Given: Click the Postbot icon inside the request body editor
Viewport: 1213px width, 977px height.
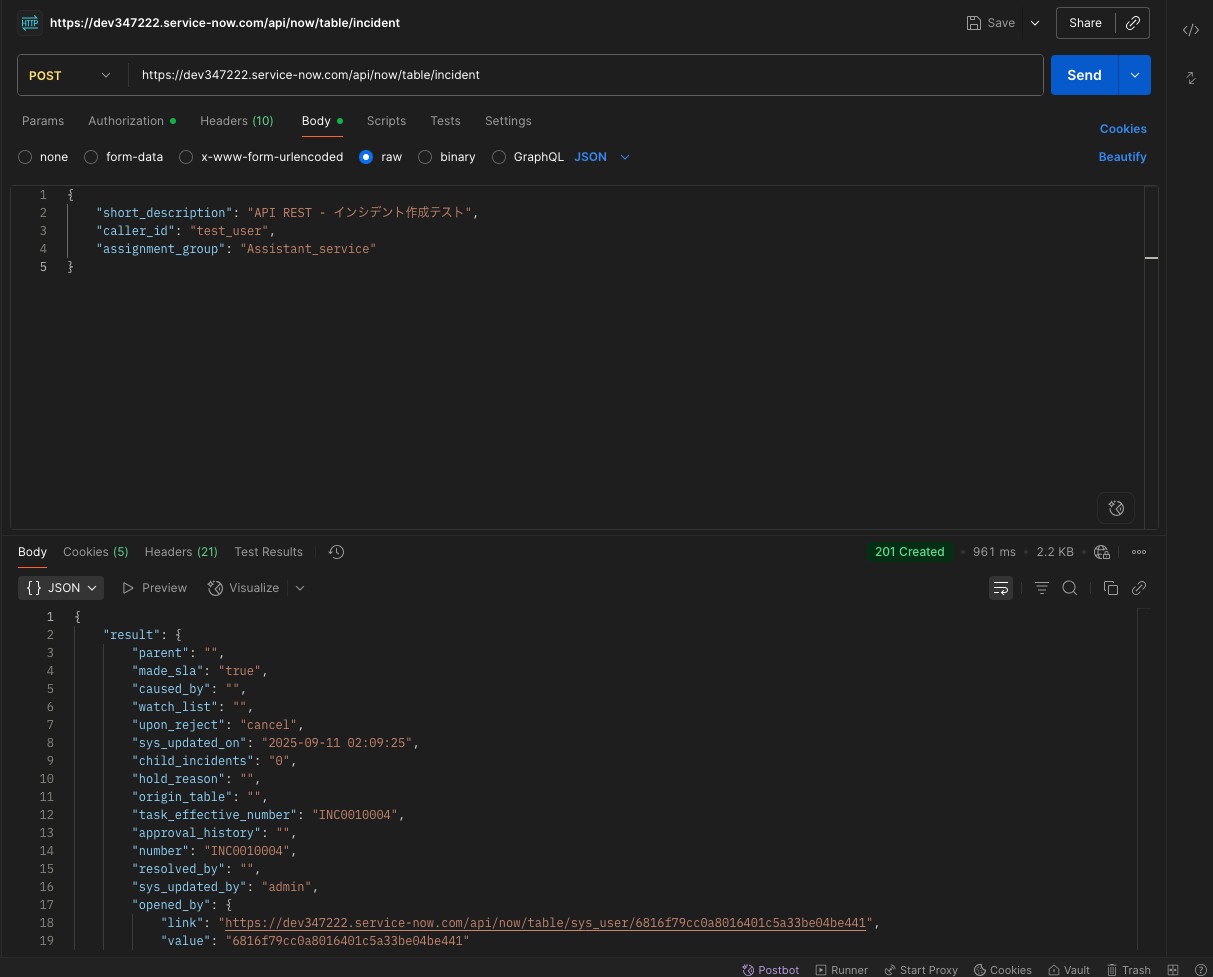Looking at the screenshot, I should [1116, 507].
